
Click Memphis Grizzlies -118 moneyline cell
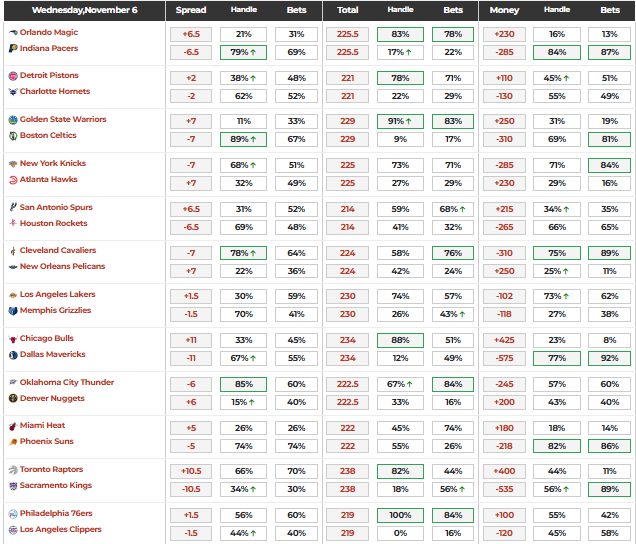(x=504, y=314)
